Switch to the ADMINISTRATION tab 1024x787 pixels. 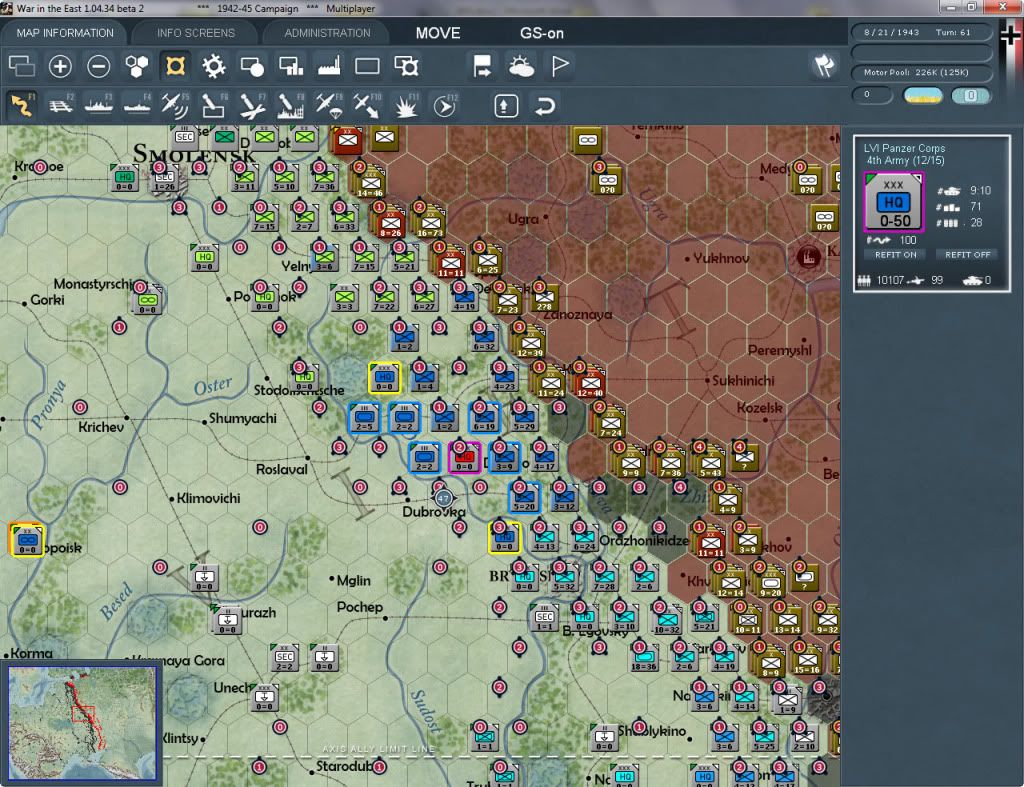pos(327,33)
